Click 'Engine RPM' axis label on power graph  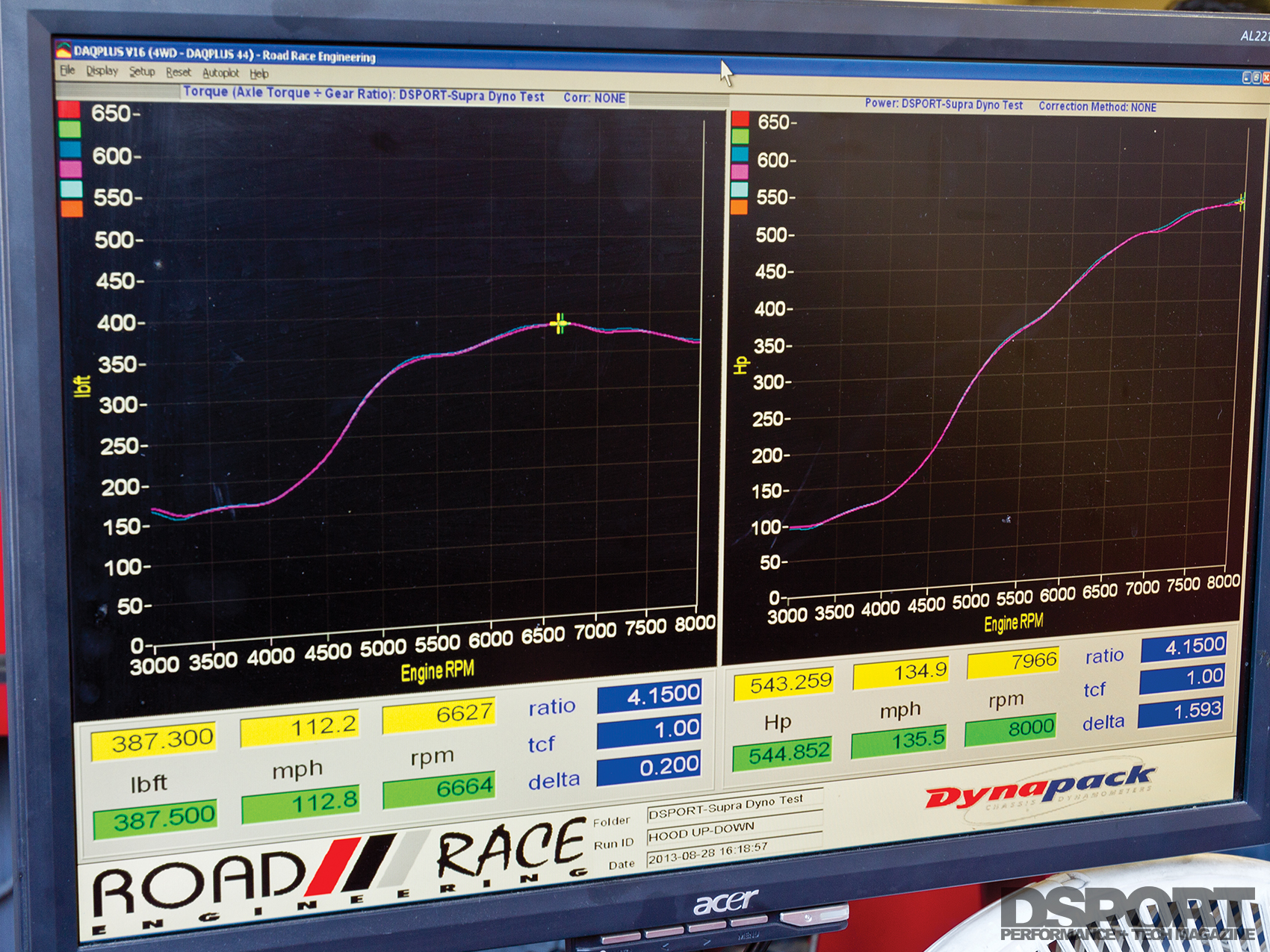pyautogui.click(x=1014, y=623)
